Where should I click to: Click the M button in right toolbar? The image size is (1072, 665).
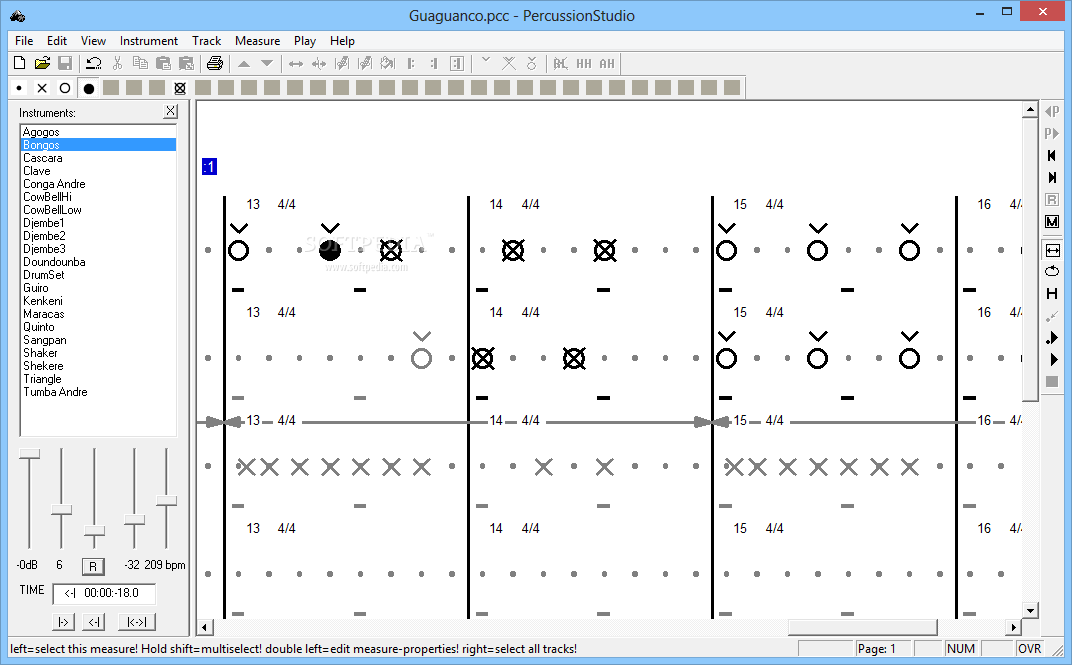tap(1052, 221)
